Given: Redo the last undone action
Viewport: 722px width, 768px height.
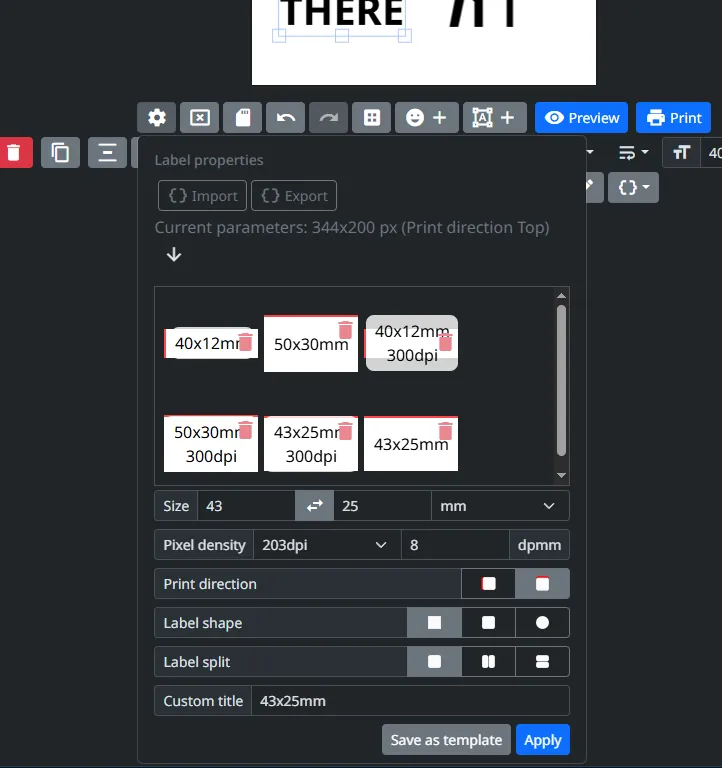Looking at the screenshot, I should coord(329,118).
